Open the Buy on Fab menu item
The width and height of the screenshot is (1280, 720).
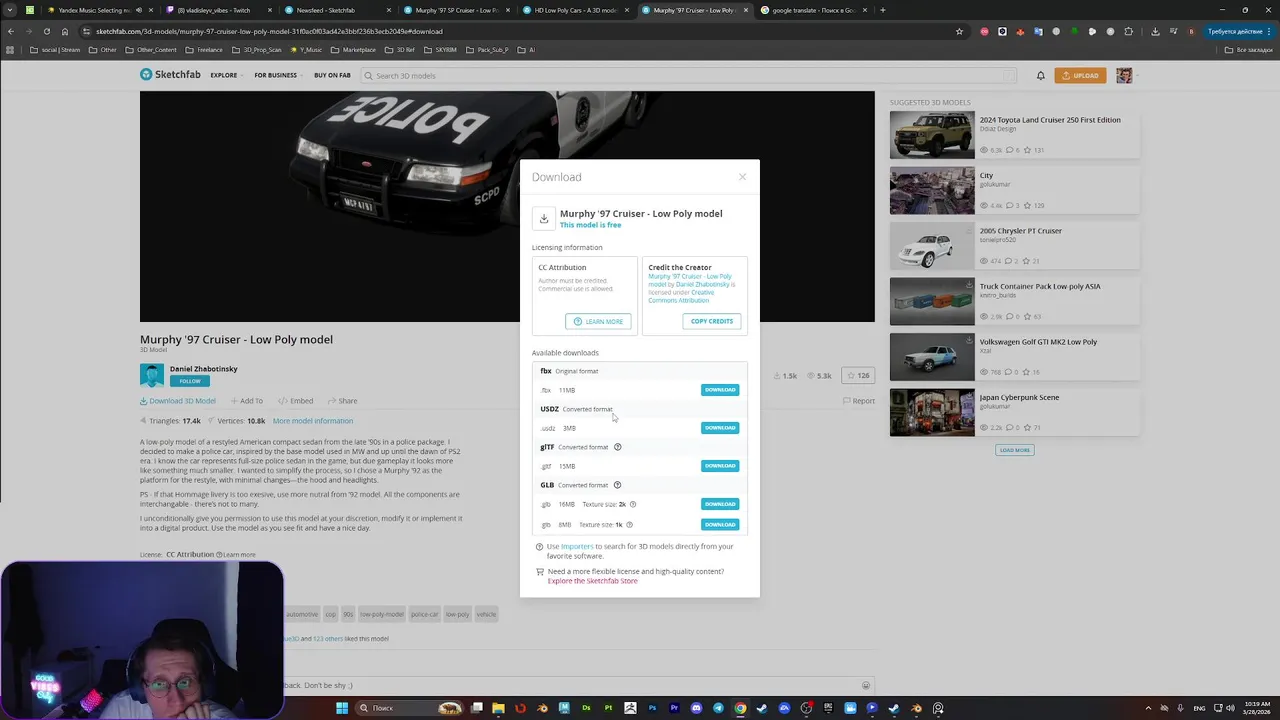coord(332,75)
